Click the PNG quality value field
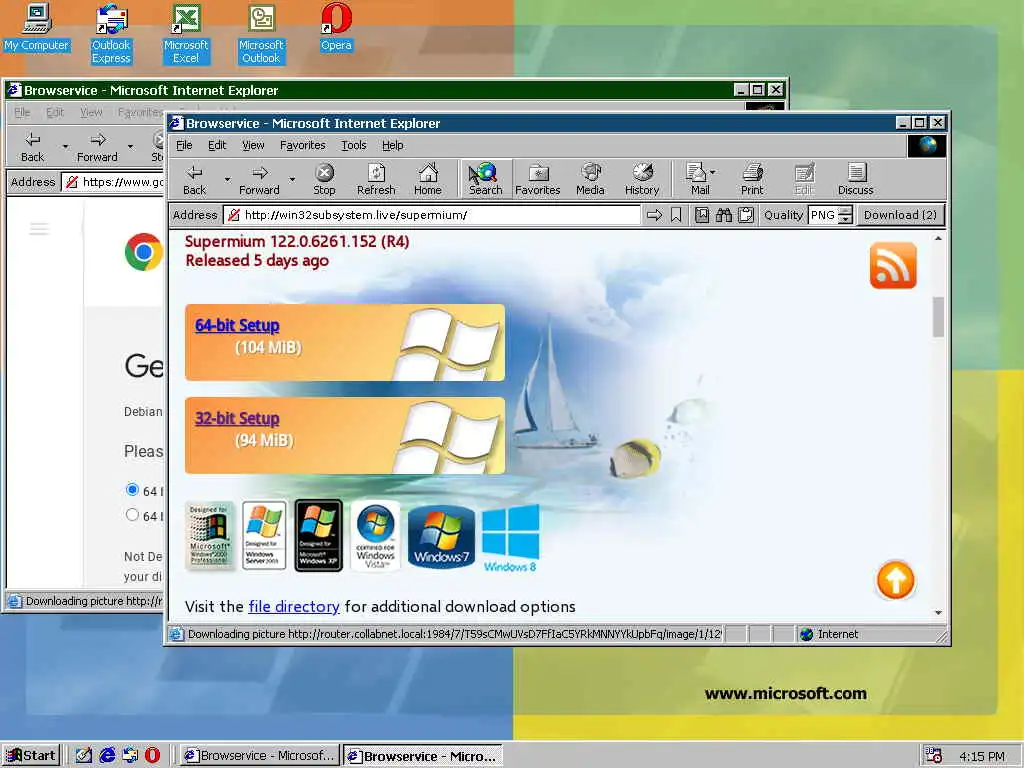Viewport: 1024px width, 768px height. tap(823, 215)
